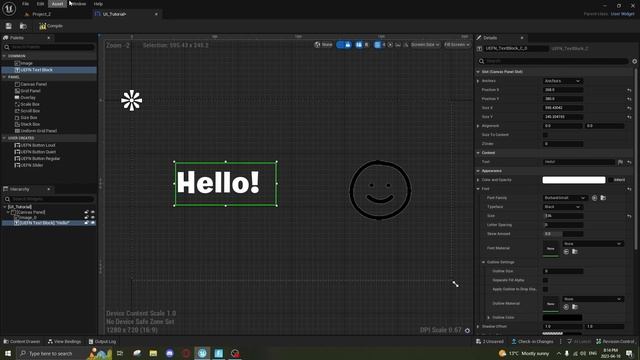Pick UEFN Button Quiet icon in Palette
This screenshot has width=640, height=360.
[x=17, y=152]
